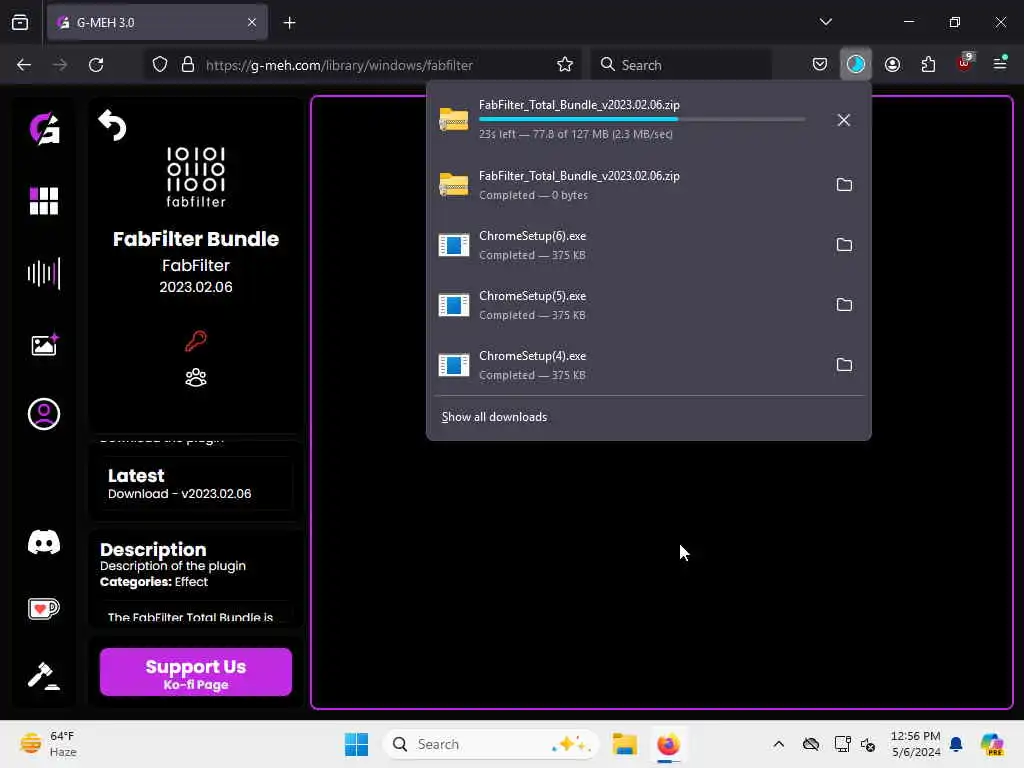This screenshot has height=768, width=1024.
Task: Show ChromeSetup(5).exe in folder
Action: (844, 305)
